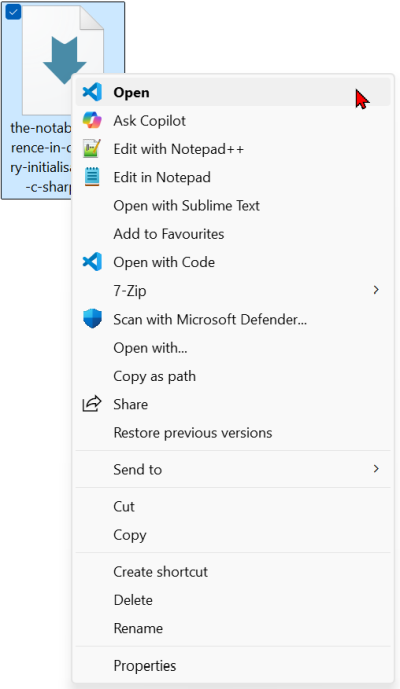The image size is (400, 689).
Task: Open the 7-Zip menu entry
Action: pos(233,290)
